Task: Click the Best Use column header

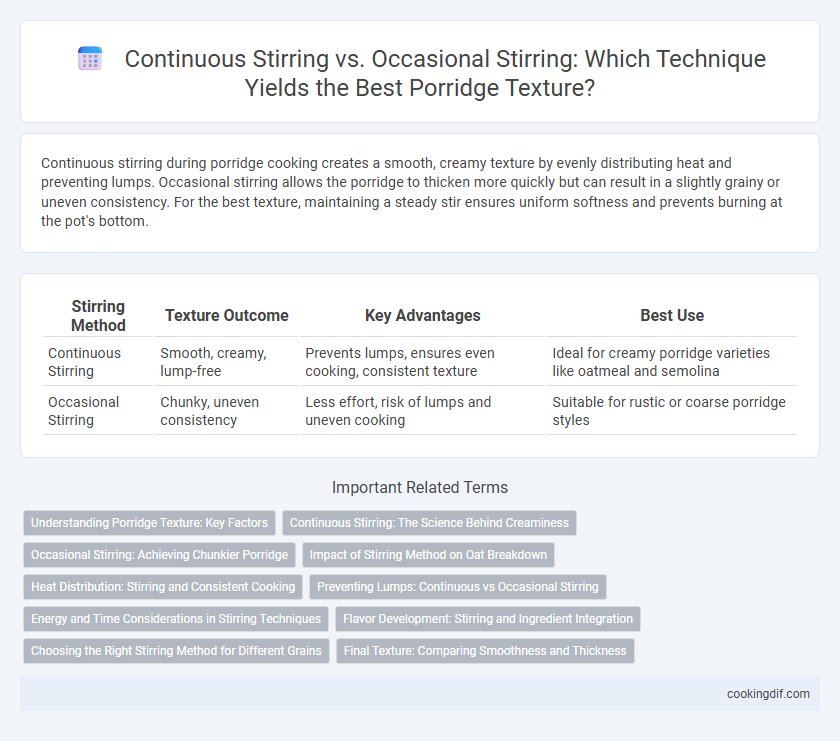Action: coord(672,316)
